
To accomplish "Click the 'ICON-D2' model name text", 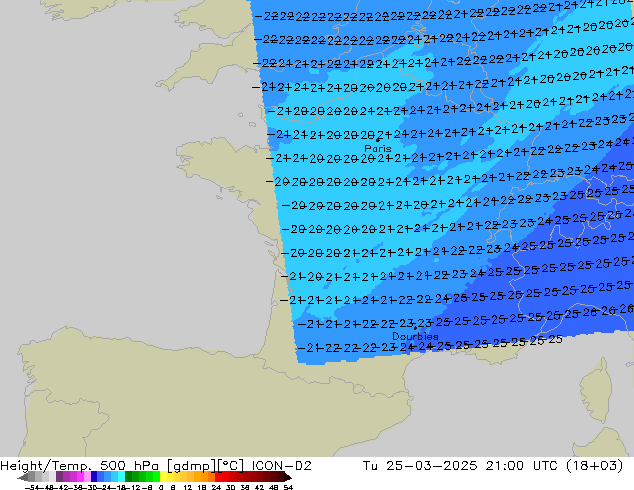I will [x=281, y=466].
